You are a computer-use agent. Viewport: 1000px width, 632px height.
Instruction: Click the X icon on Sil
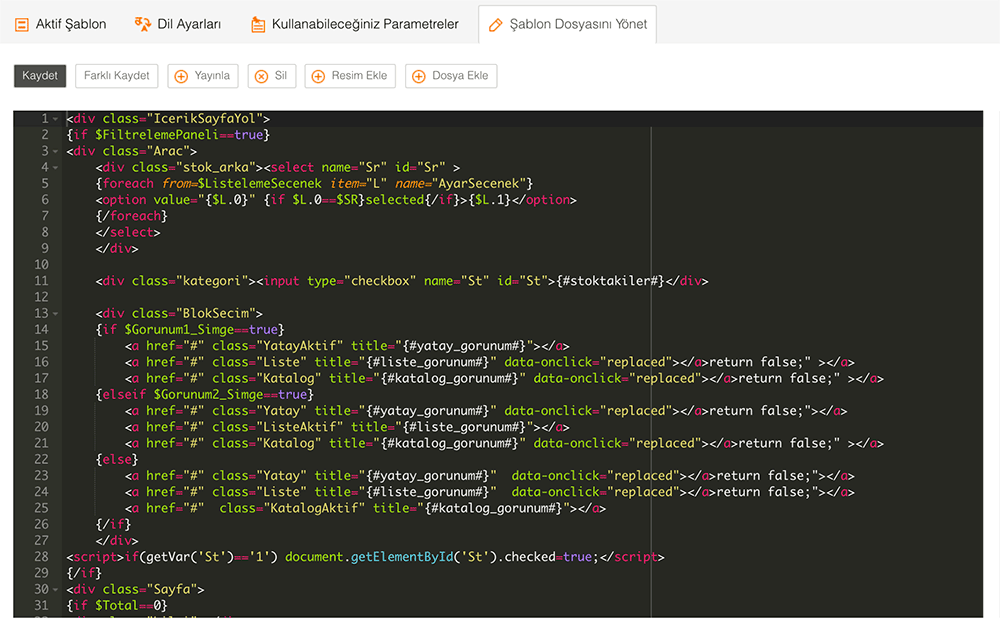tap(261, 77)
